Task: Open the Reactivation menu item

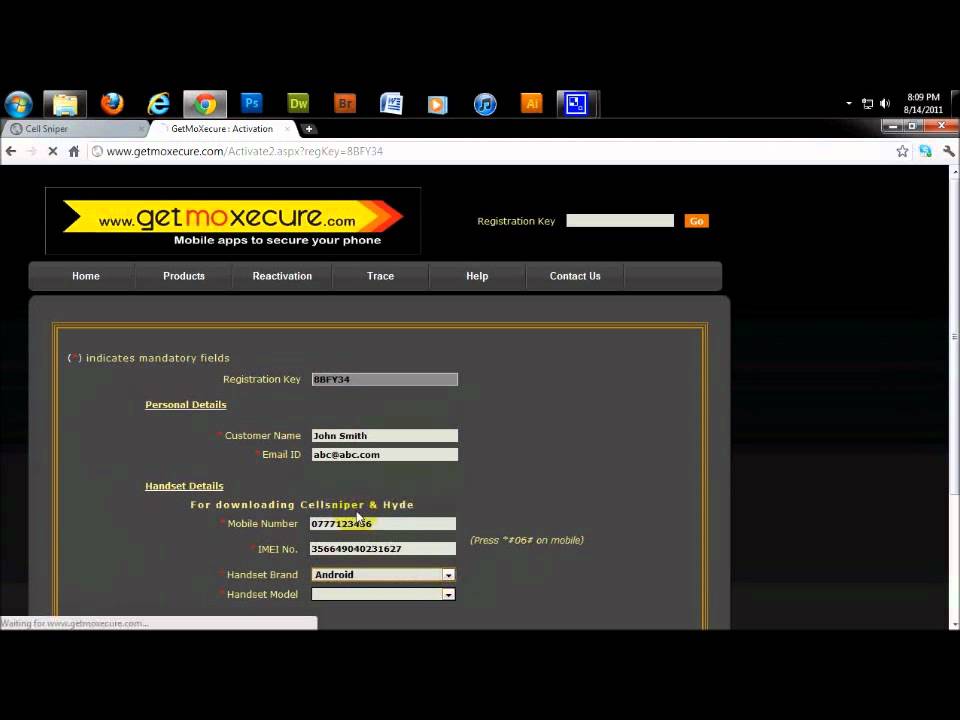Action: (x=282, y=276)
